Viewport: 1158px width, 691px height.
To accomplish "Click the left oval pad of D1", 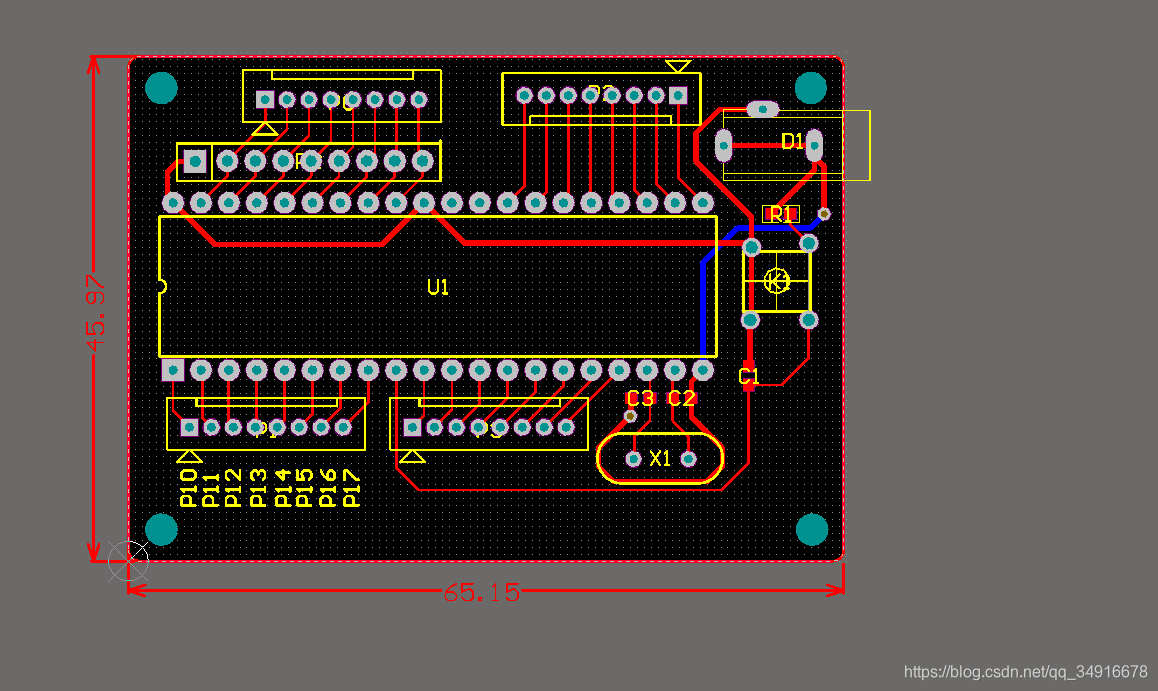I will pyautogui.click(x=724, y=145).
